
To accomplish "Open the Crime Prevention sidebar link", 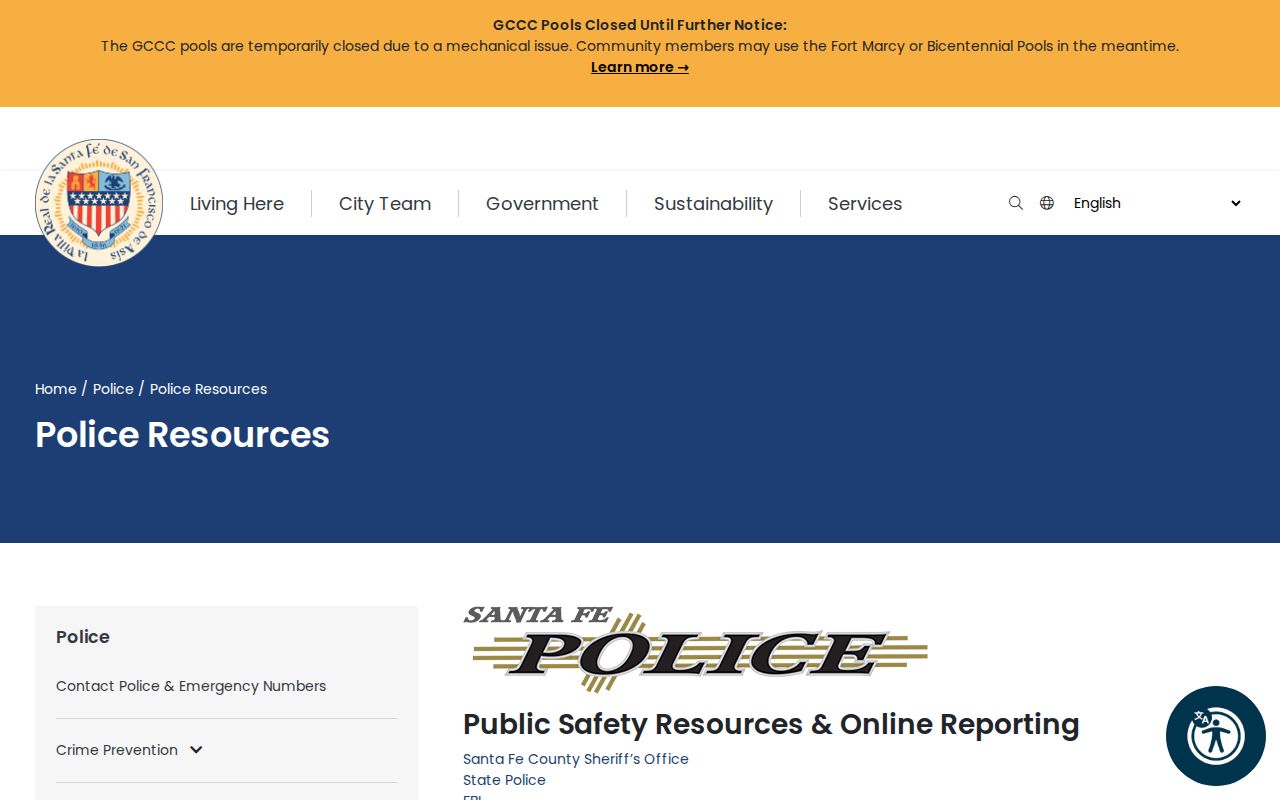I will click(117, 750).
